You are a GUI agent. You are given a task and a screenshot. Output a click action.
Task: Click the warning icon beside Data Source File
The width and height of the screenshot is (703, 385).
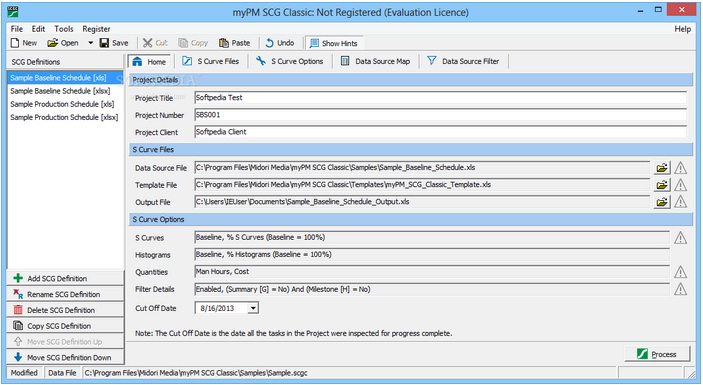point(681,168)
